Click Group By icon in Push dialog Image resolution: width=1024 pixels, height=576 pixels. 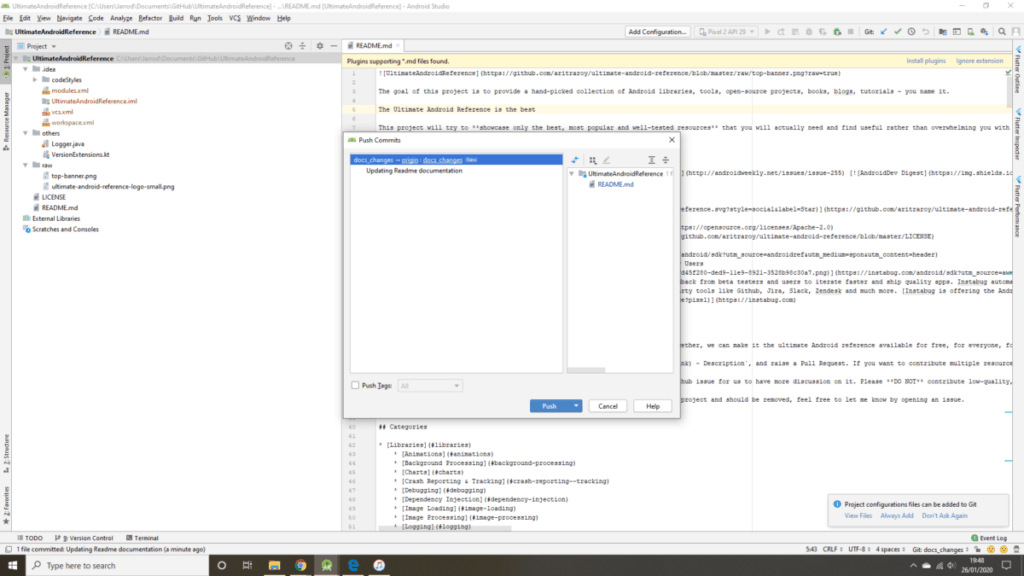(x=593, y=160)
